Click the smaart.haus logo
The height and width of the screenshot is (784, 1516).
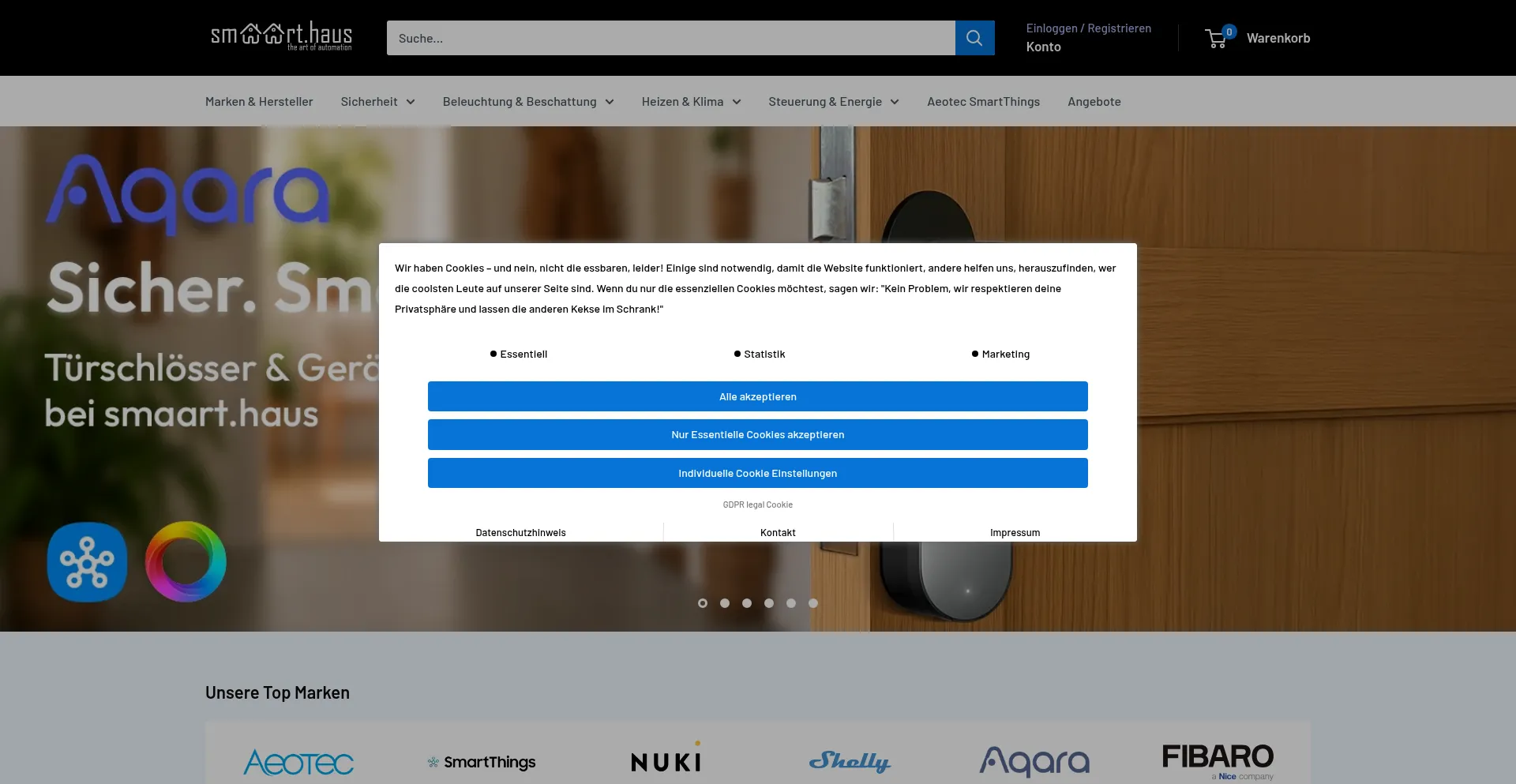(281, 36)
